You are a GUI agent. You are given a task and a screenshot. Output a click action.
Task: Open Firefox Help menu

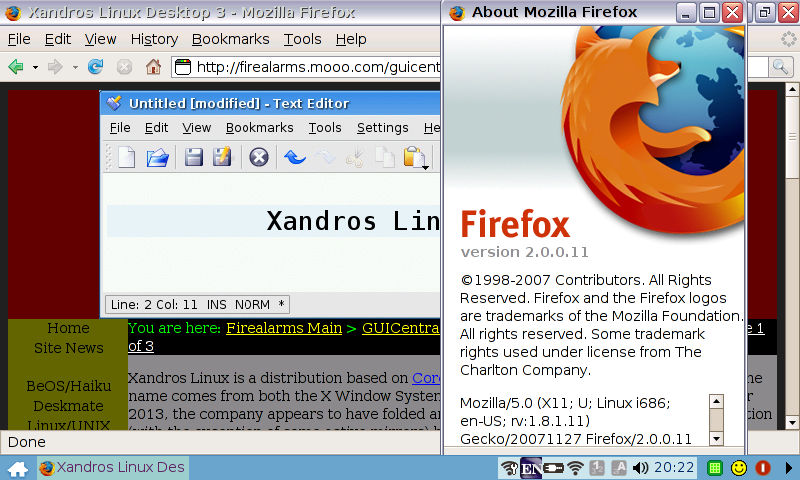click(351, 39)
